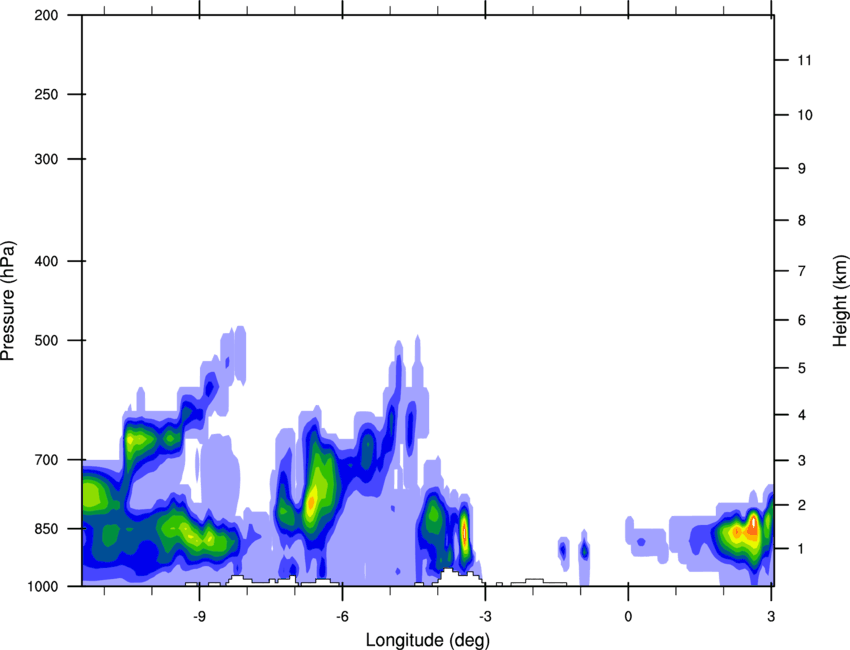Click the 'Height (km)' axis title
Viewport: 850px width, 650px height.
(840, 301)
